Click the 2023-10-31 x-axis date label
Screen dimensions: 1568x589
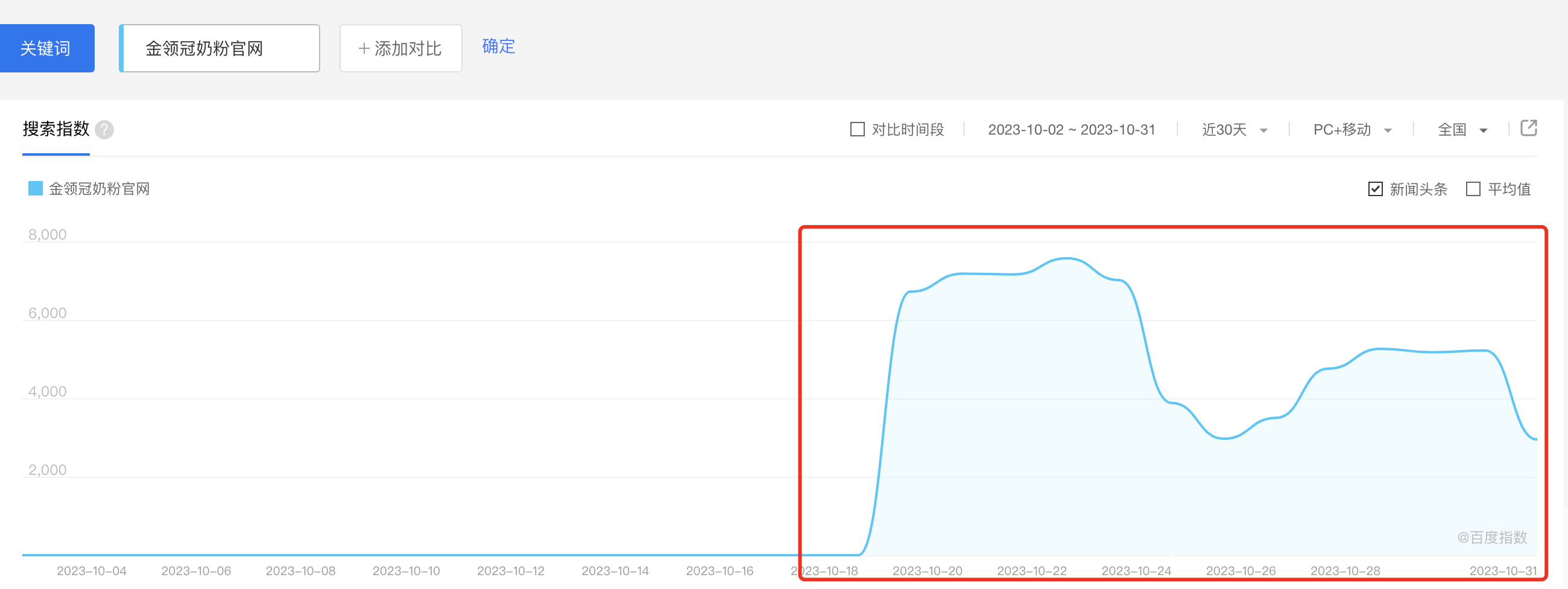pyautogui.click(x=1503, y=571)
